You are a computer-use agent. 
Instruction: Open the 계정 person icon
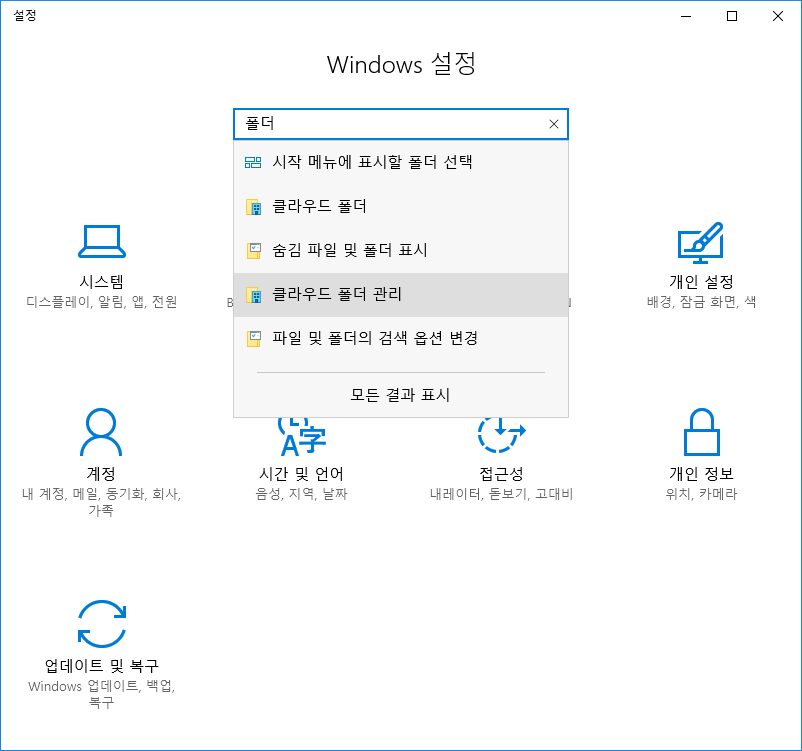[x=101, y=432]
